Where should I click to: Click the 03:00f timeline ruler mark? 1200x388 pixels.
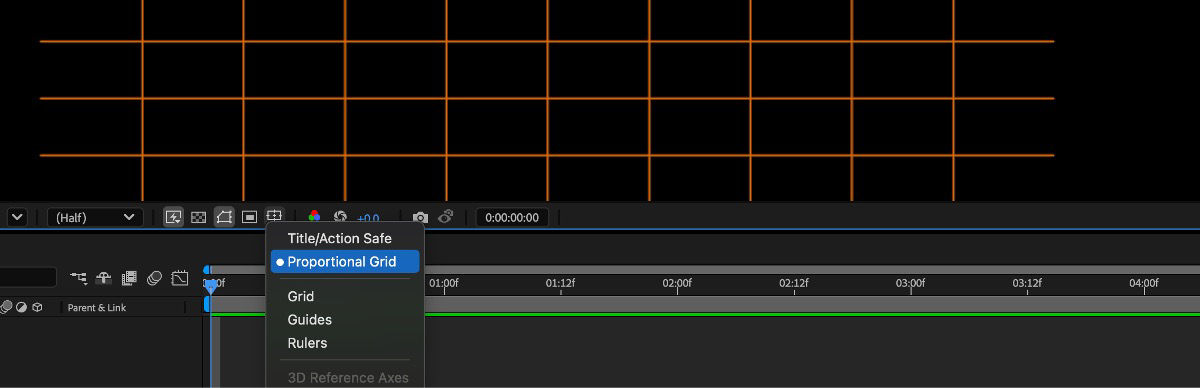911,283
